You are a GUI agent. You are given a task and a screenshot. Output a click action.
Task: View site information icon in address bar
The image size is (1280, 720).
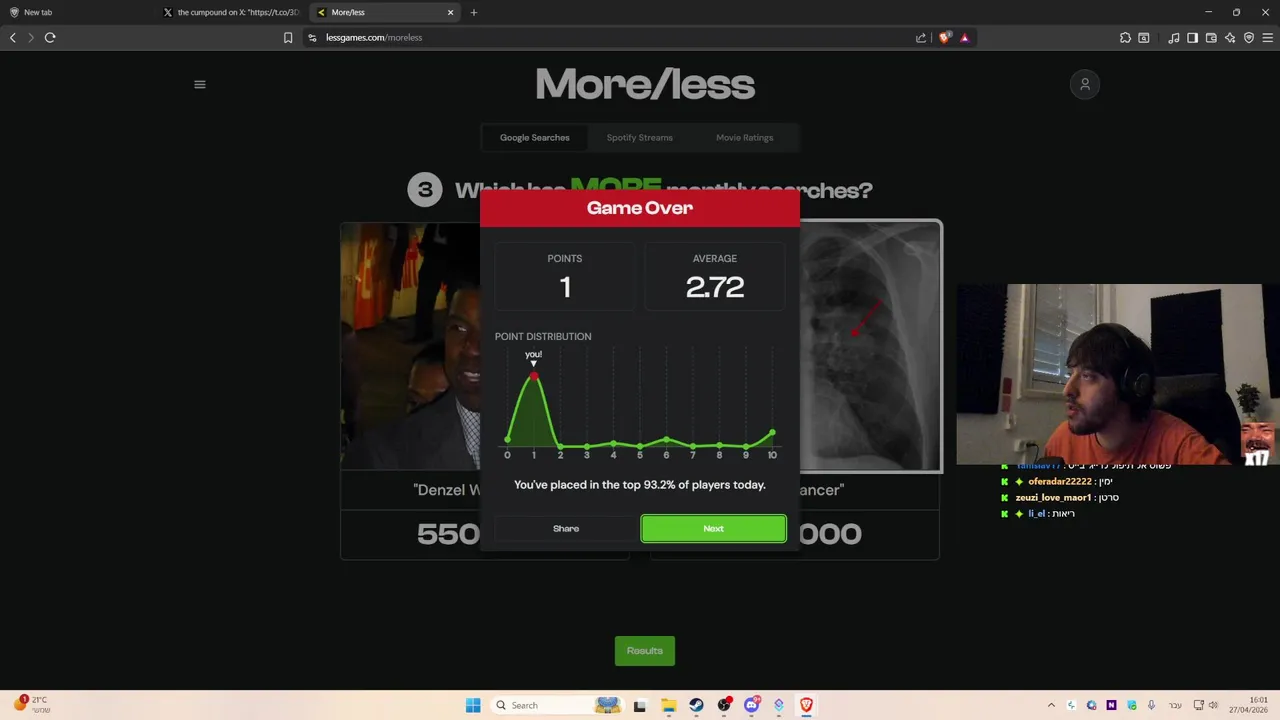coord(312,37)
